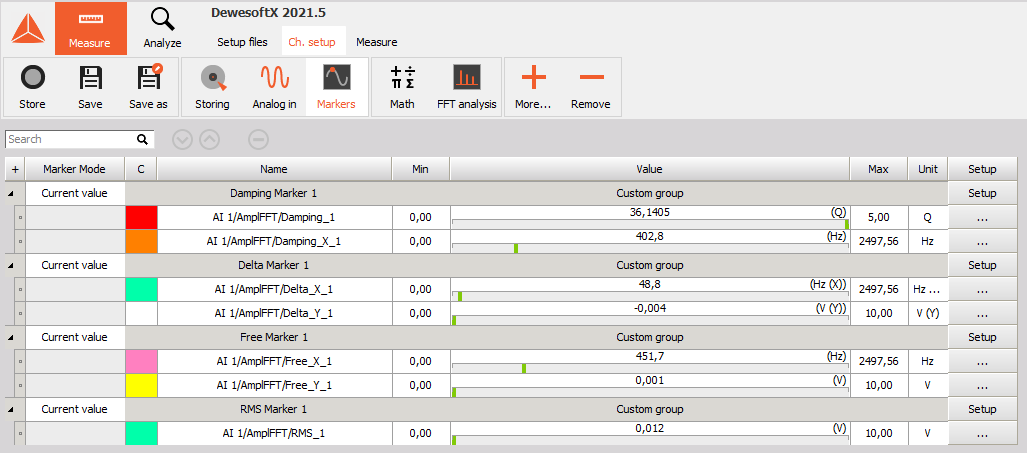Open setup ellipsis for Delta_Y_1 channel
Image resolution: width=1027 pixels, height=453 pixels.
coord(982,314)
